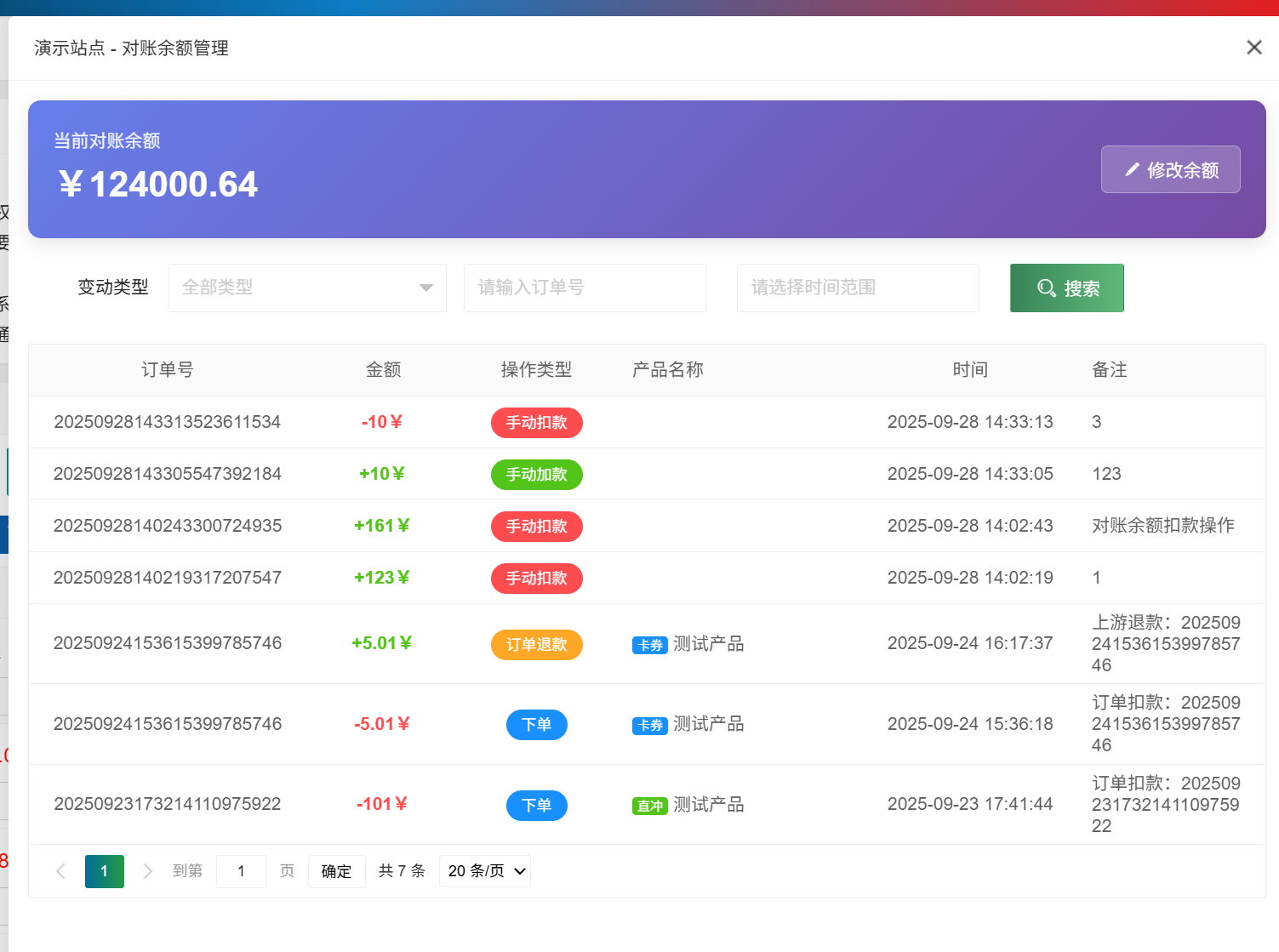Click the 直冲 tag beside 测试产品
1279x952 pixels.
649,806
